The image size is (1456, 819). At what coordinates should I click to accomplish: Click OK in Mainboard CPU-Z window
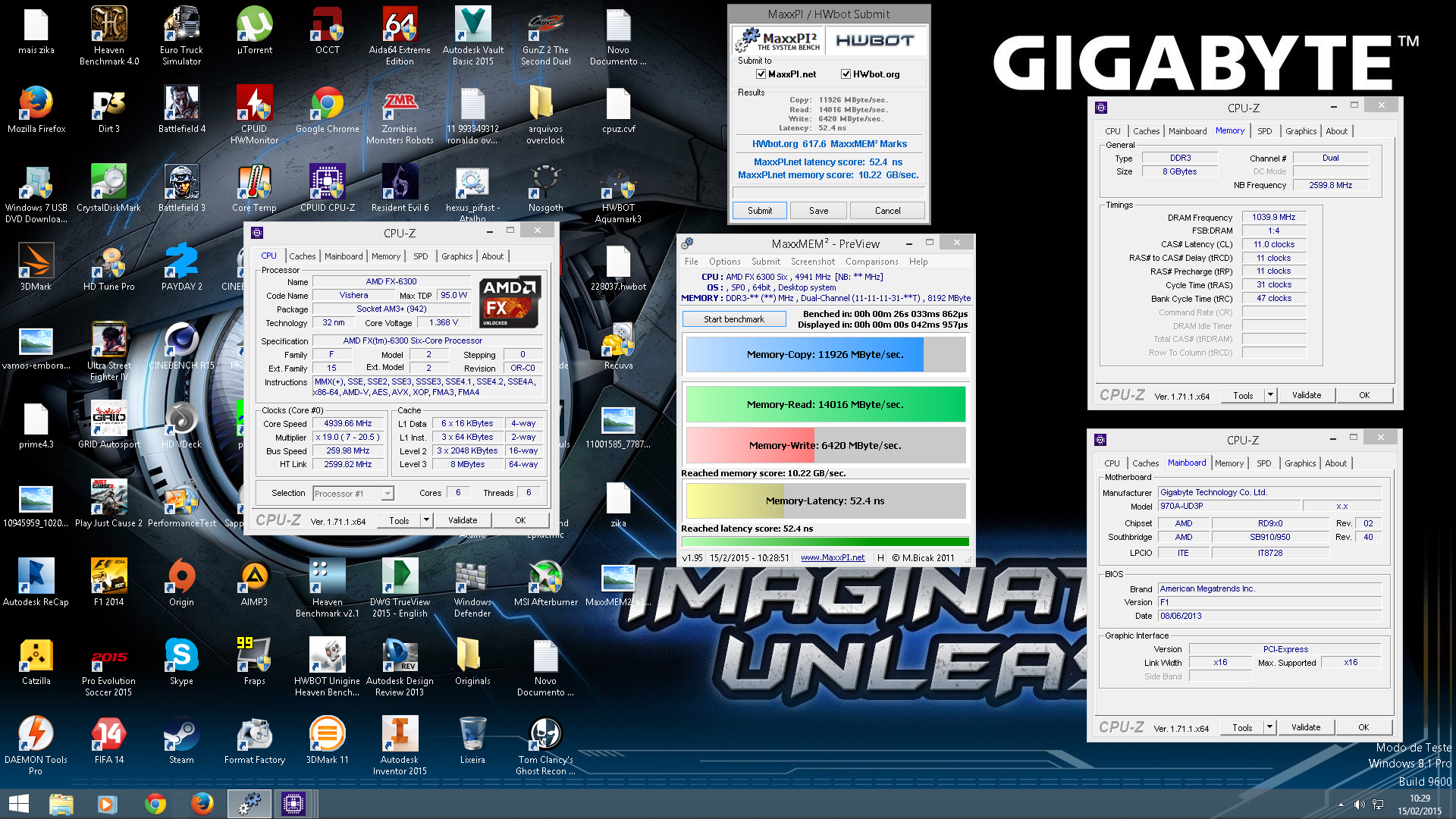point(1363,727)
